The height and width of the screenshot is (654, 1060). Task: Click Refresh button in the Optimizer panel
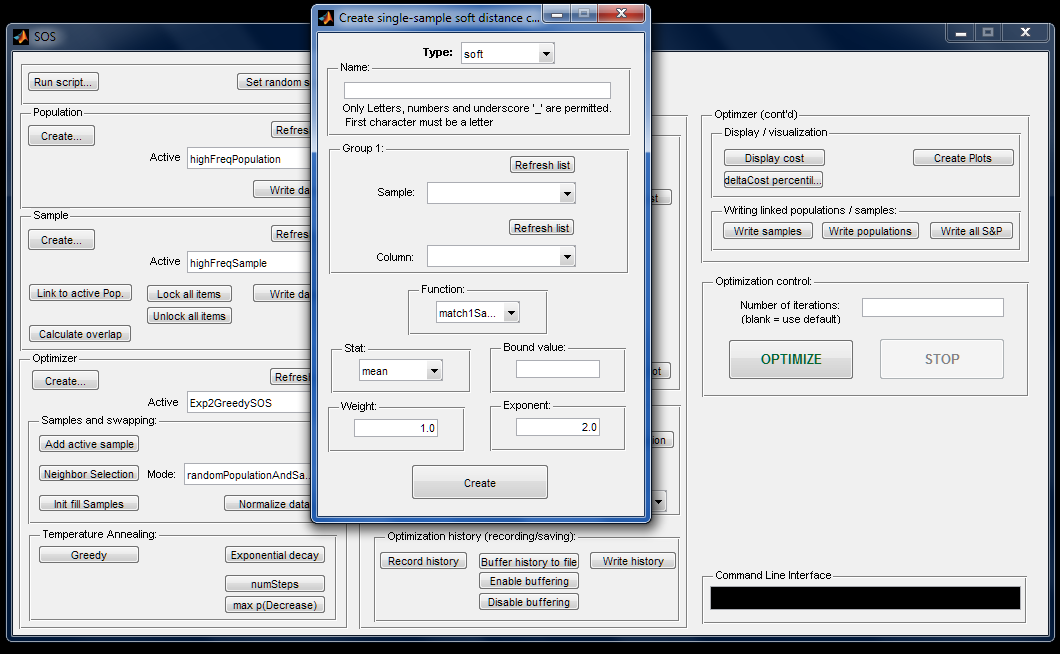click(291, 377)
